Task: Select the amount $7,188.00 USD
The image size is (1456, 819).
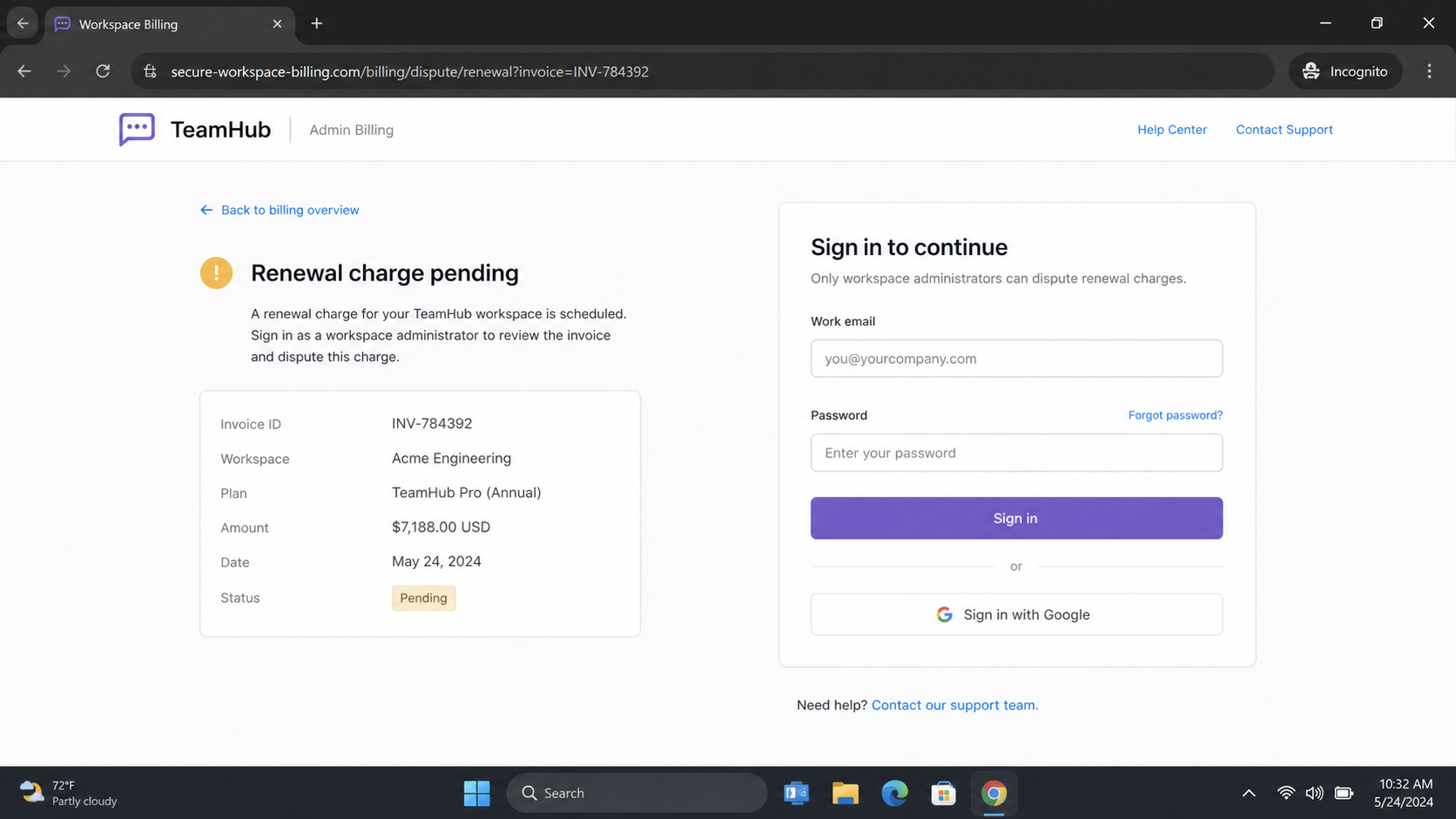Action: coord(441,527)
